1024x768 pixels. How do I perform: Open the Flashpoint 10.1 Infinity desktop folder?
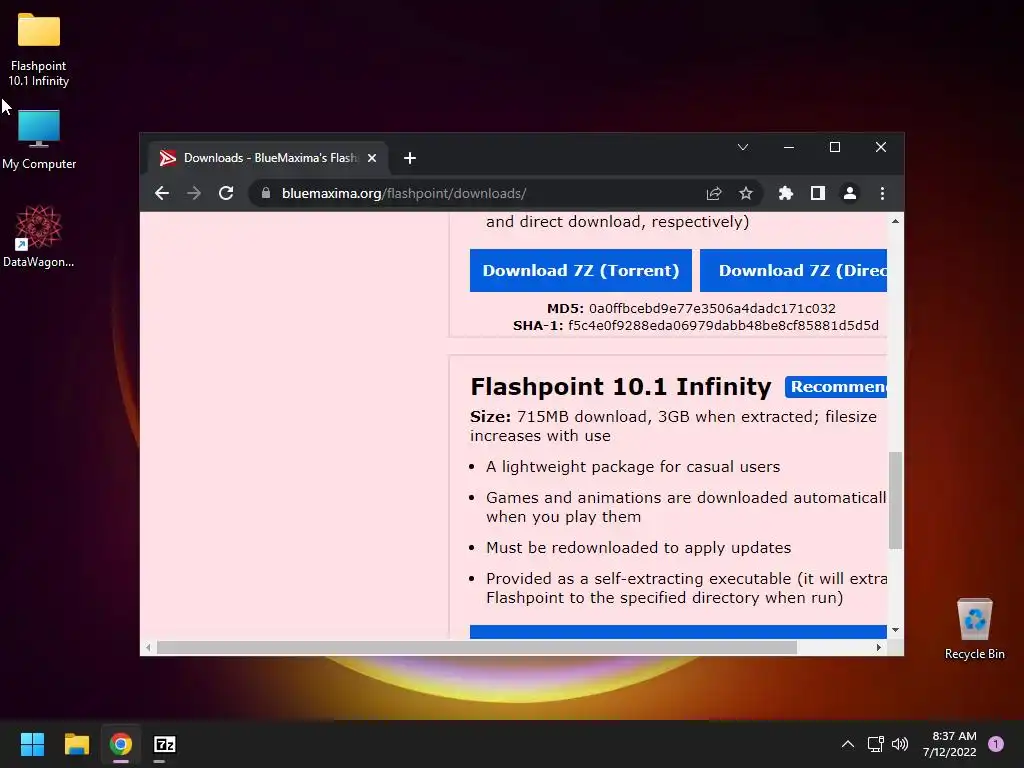point(39,49)
